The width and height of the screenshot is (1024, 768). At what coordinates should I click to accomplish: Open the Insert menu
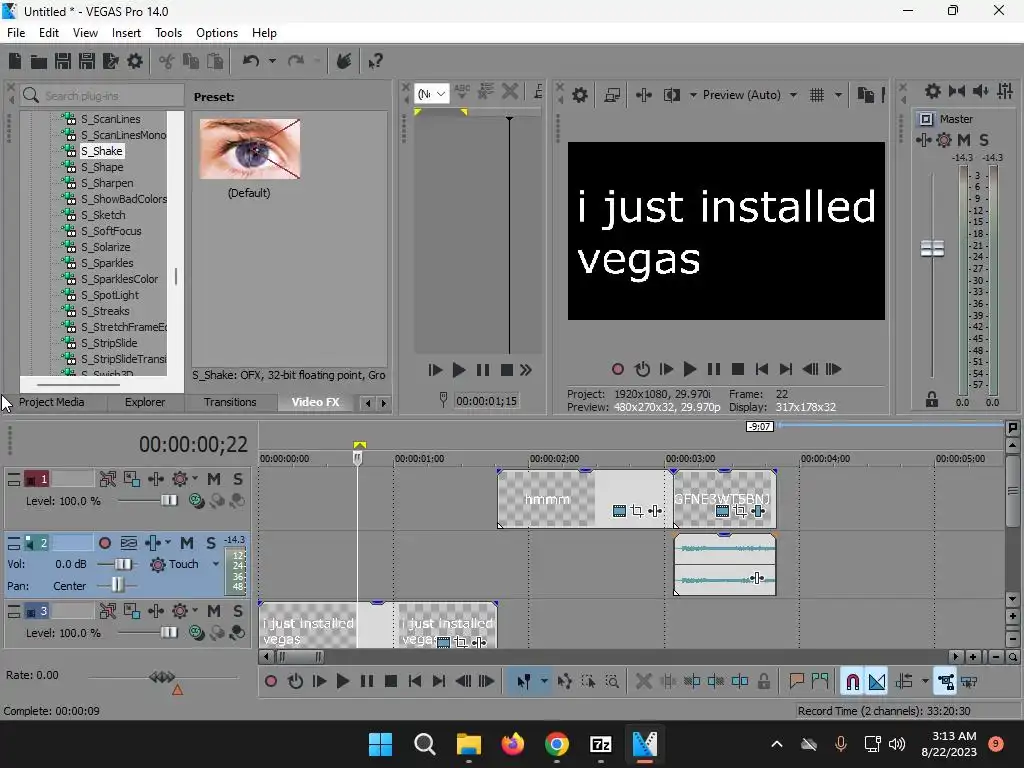tap(126, 33)
